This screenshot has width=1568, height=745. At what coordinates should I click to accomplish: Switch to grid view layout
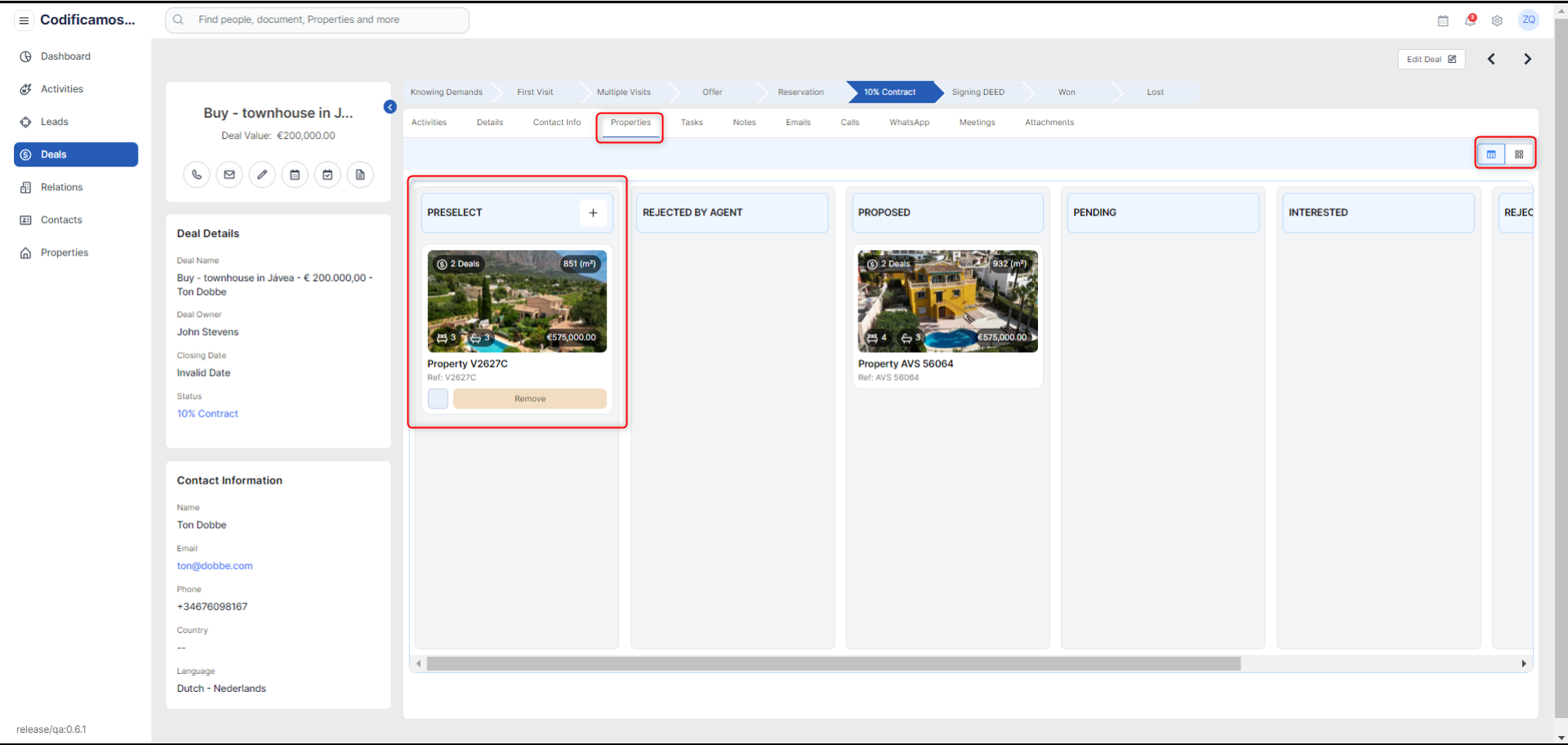tap(1519, 154)
